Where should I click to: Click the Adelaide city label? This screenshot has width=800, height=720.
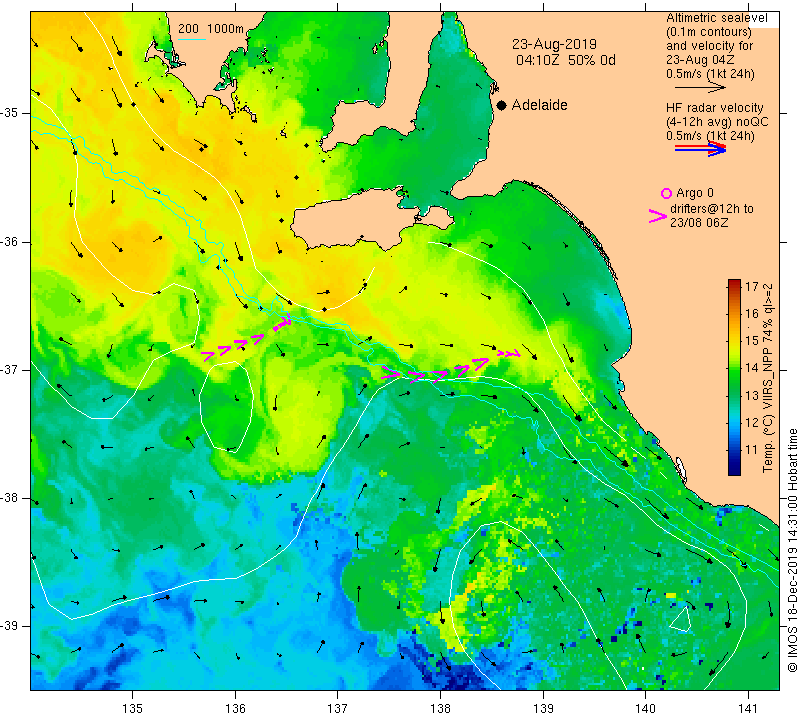pyautogui.click(x=539, y=105)
